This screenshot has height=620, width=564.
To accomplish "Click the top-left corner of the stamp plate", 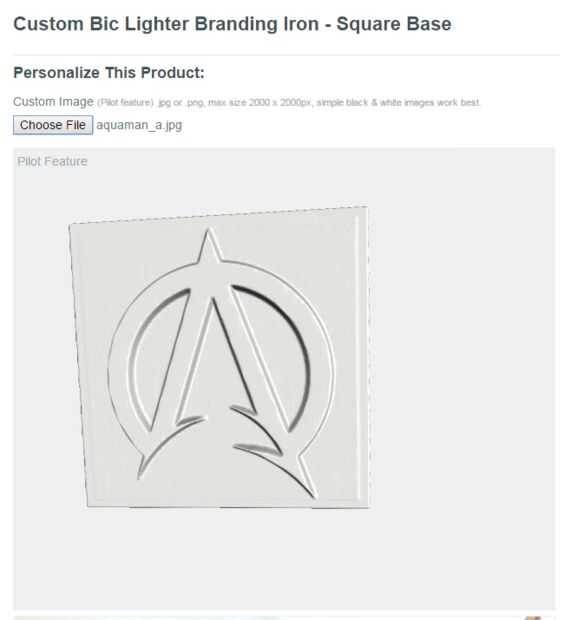I will [70, 225].
